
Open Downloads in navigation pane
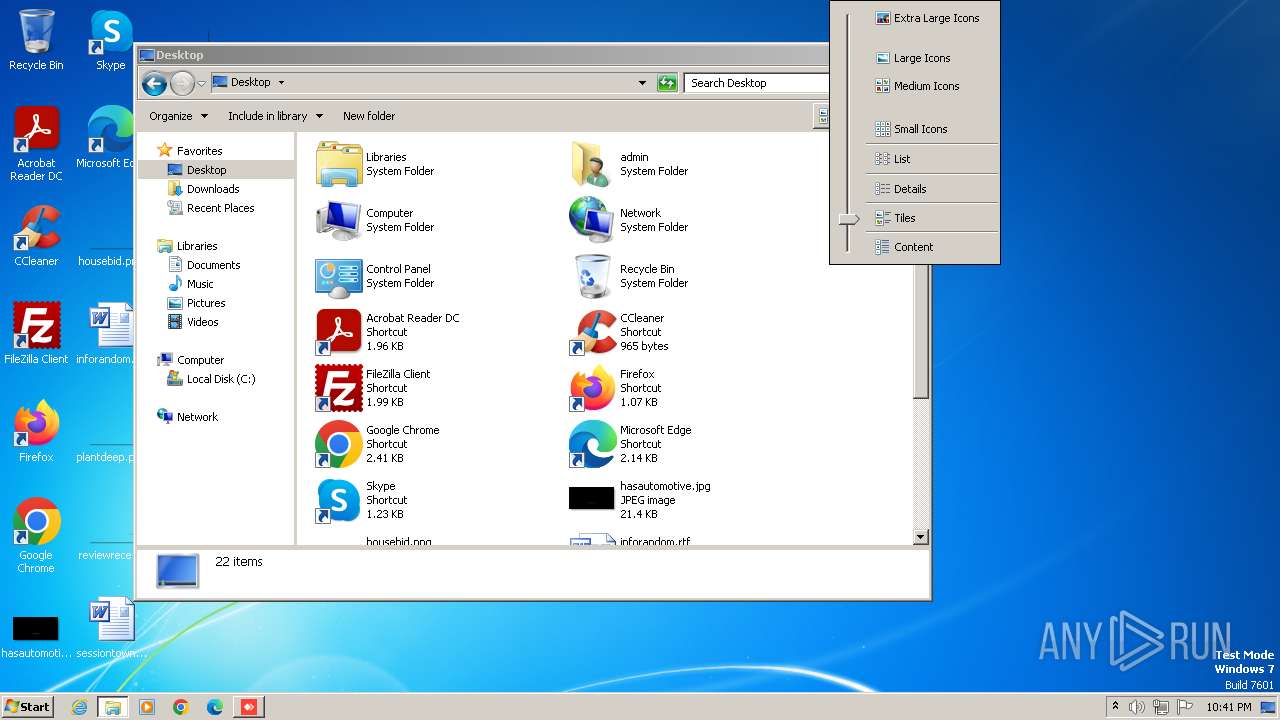pyautogui.click(x=213, y=189)
